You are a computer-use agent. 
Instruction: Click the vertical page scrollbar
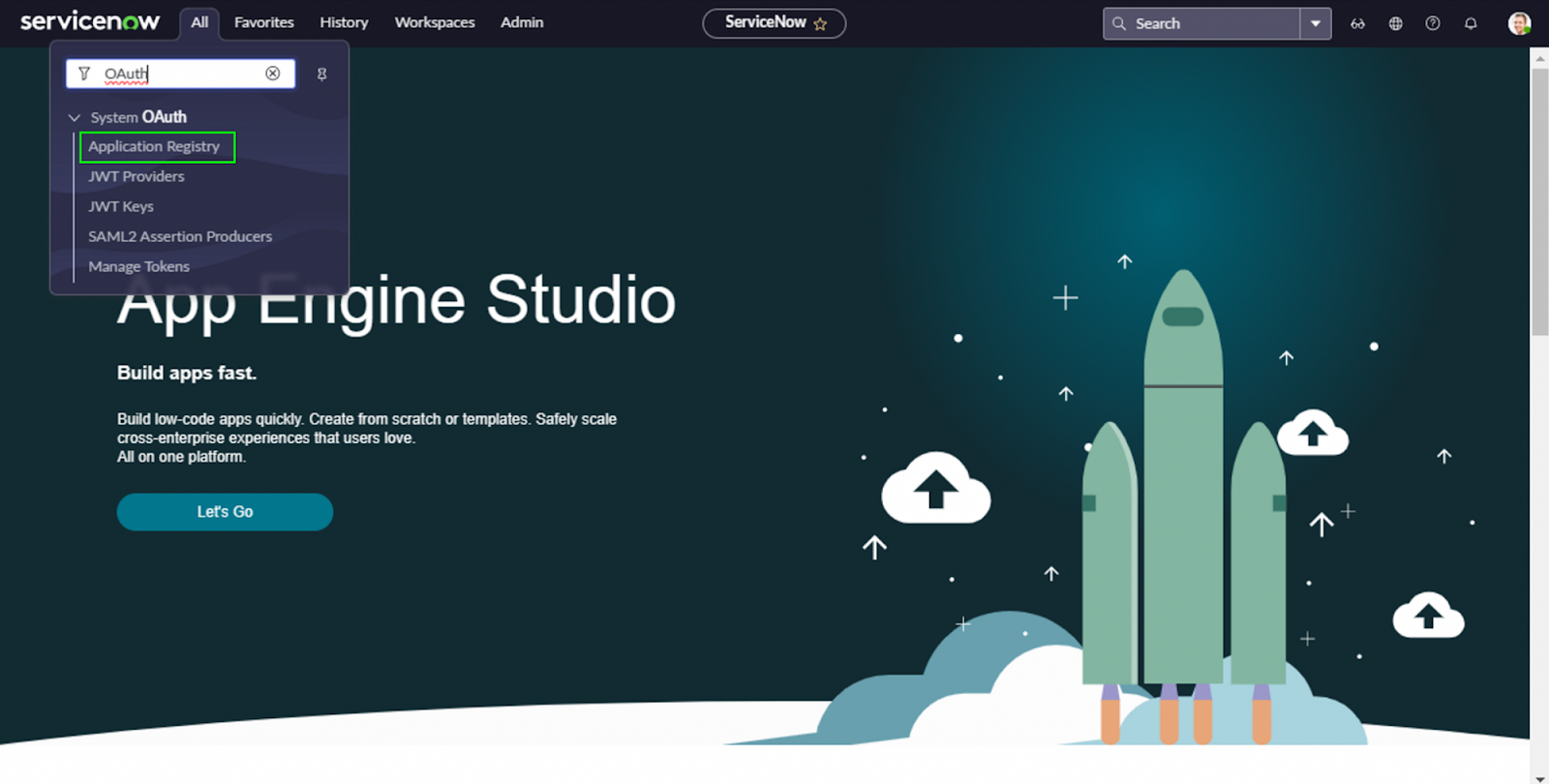1539,203
